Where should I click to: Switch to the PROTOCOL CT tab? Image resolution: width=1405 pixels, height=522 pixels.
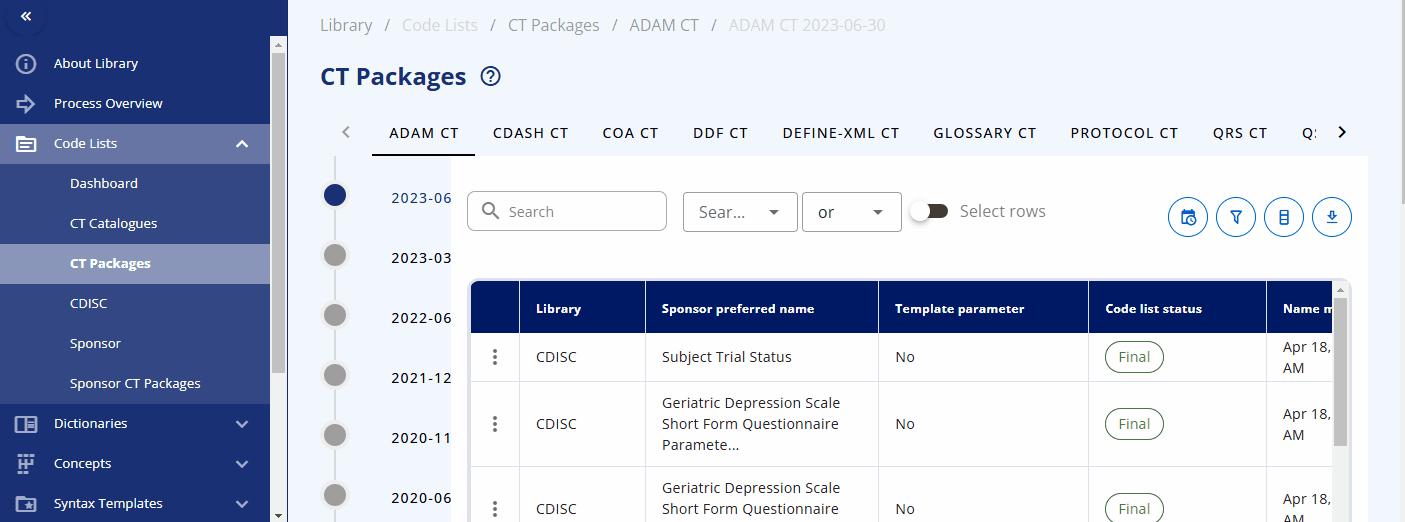click(x=1125, y=133)
